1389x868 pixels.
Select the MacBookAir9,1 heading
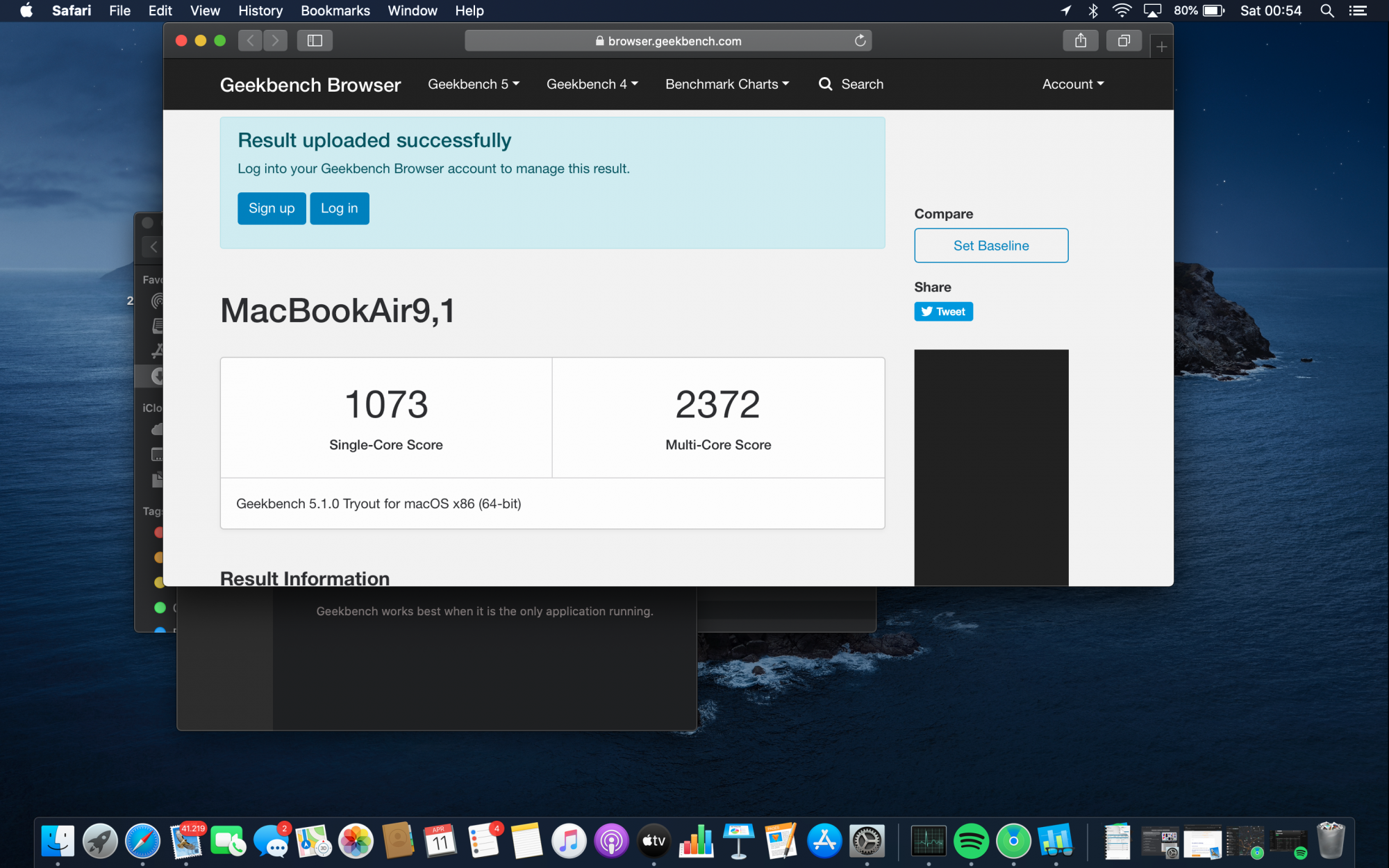338,310
